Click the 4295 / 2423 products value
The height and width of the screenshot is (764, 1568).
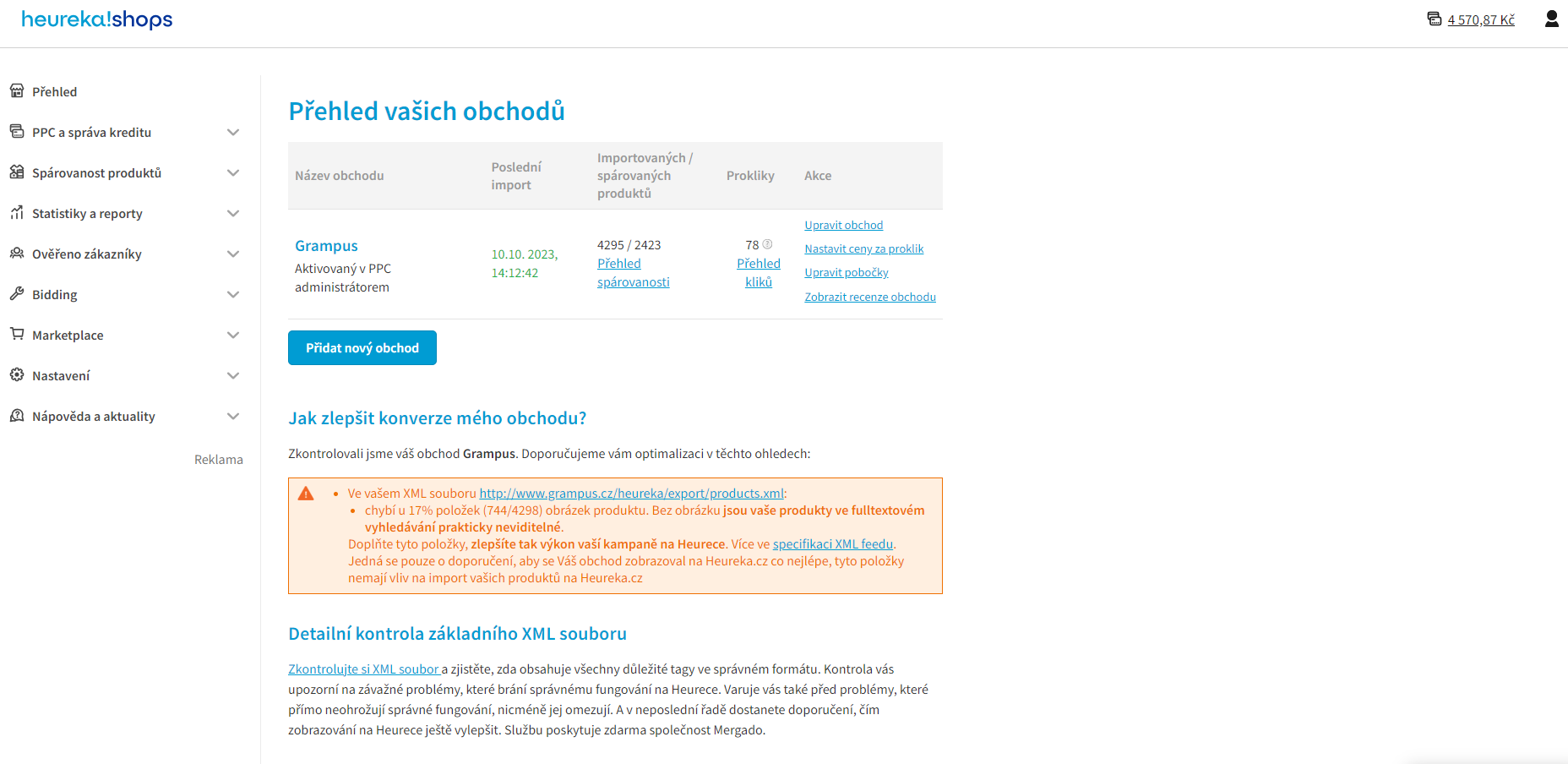pyautogui.click(x=629, y=245)
